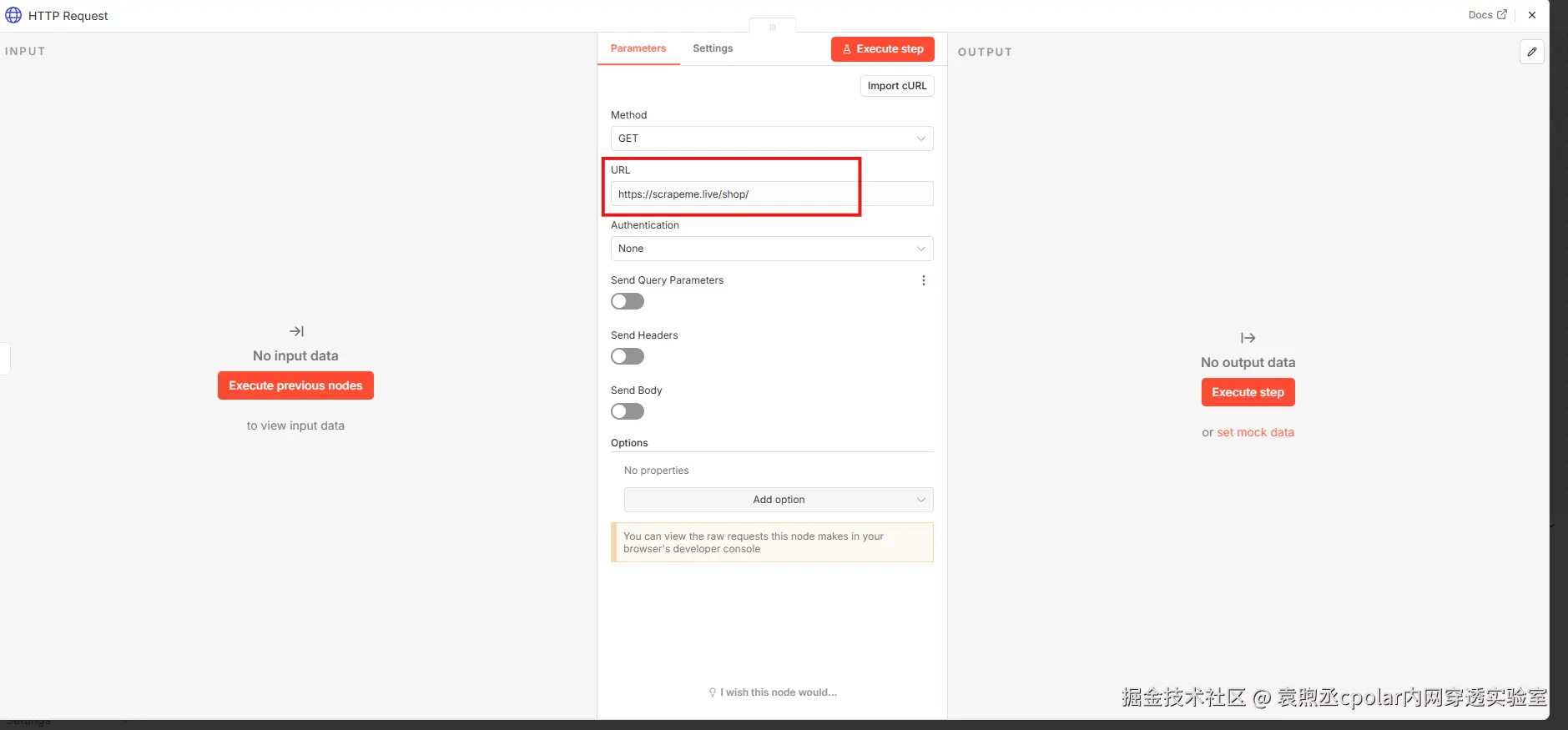
Task: Click the 'No properties' text under Options
Action: pyautogui.click(x=657, y=471)
